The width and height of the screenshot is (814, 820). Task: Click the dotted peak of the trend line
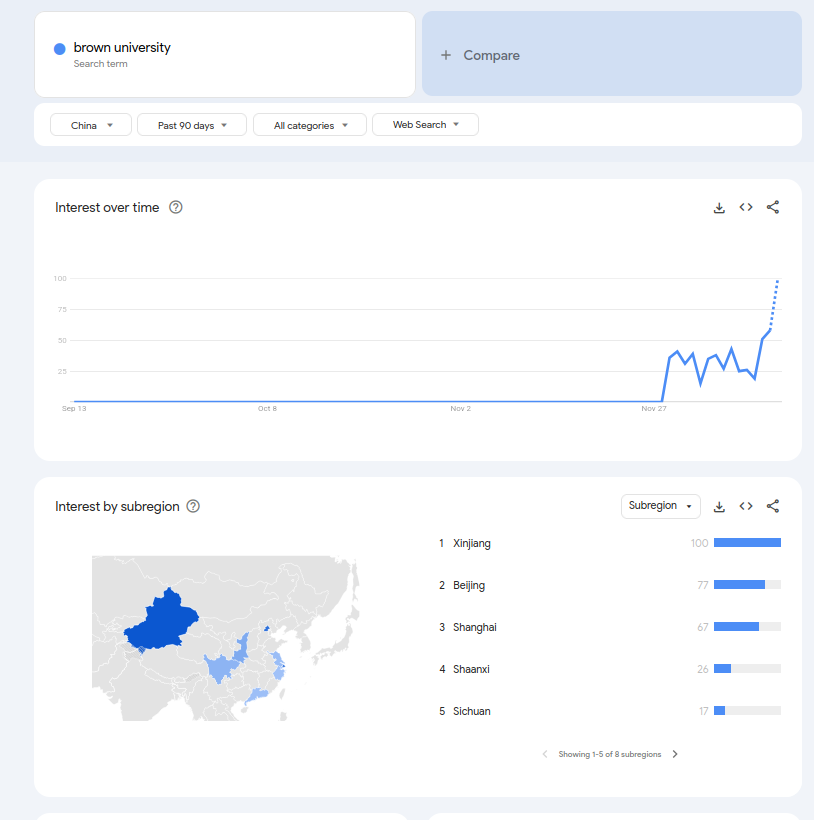777,282
